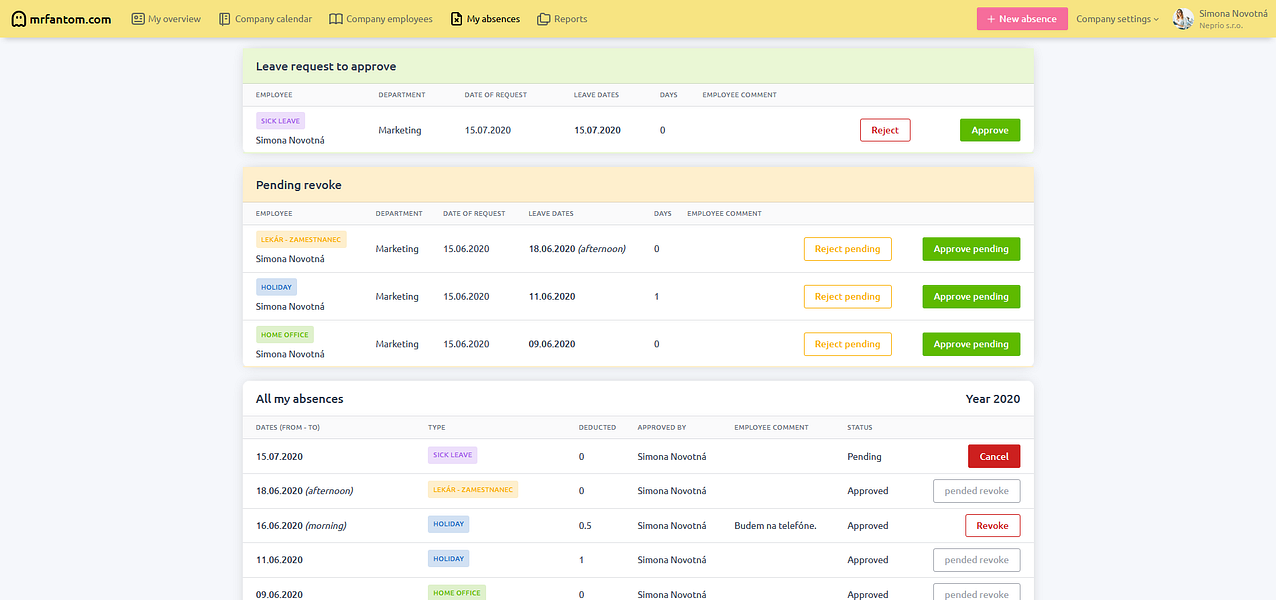The width and height of the screenshot is (1276, 600).
Task: Approve the sick leave request dated 15.07.2020
Action: [990, 130]
